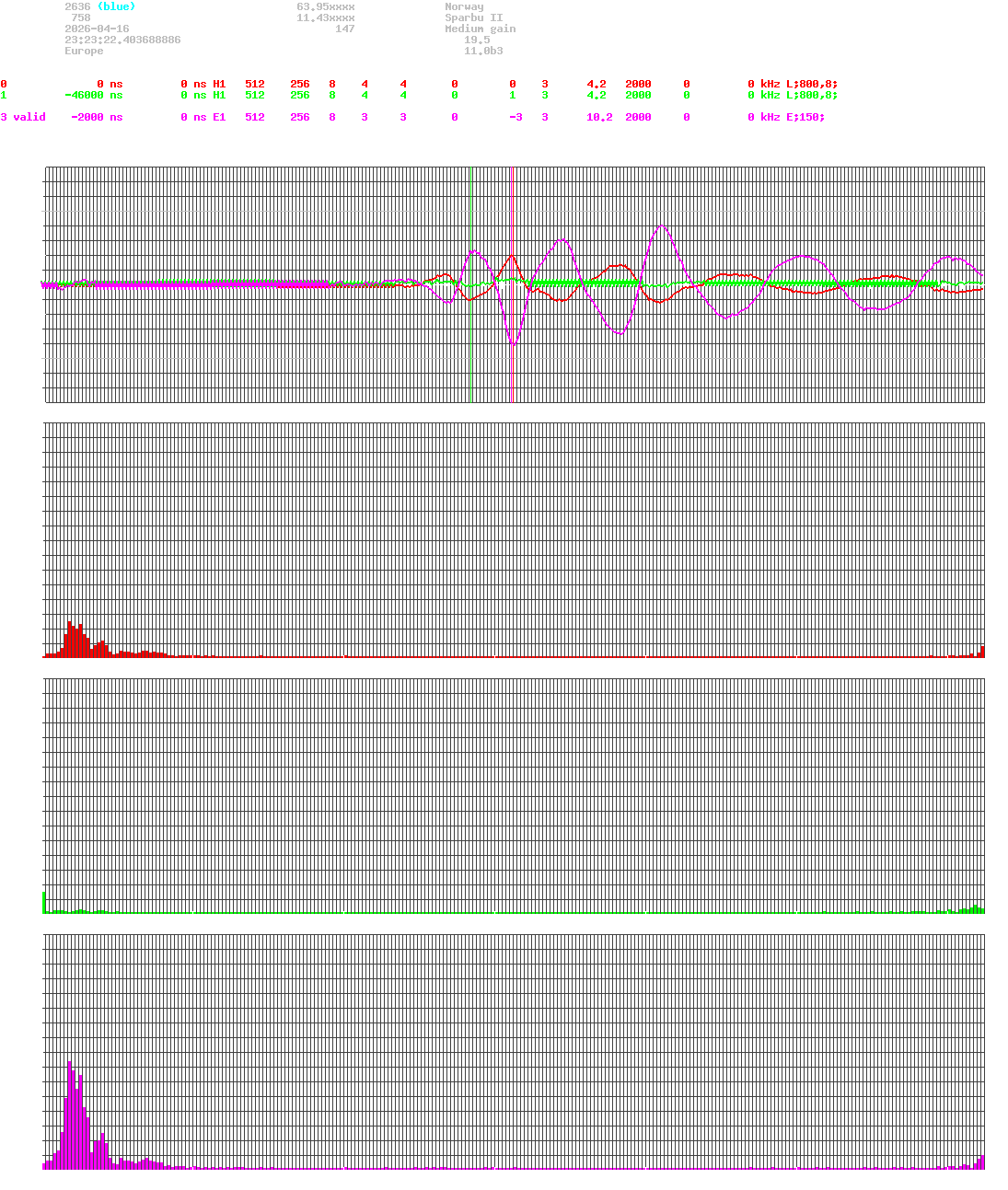The height and width of the screenshot is (1190, 1008).
Task: Click the 10.2 Gain value for channel 3
Action: 598,117
